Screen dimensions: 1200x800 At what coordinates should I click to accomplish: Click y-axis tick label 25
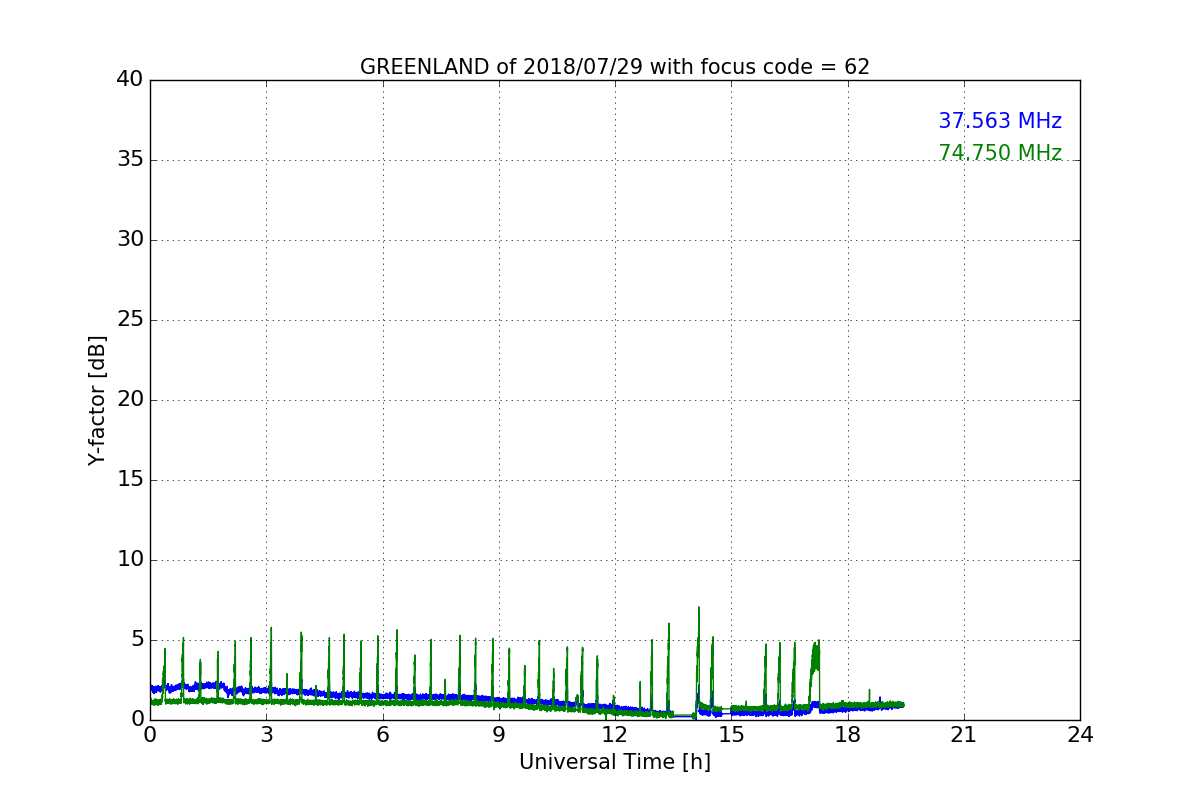[130, 320]
